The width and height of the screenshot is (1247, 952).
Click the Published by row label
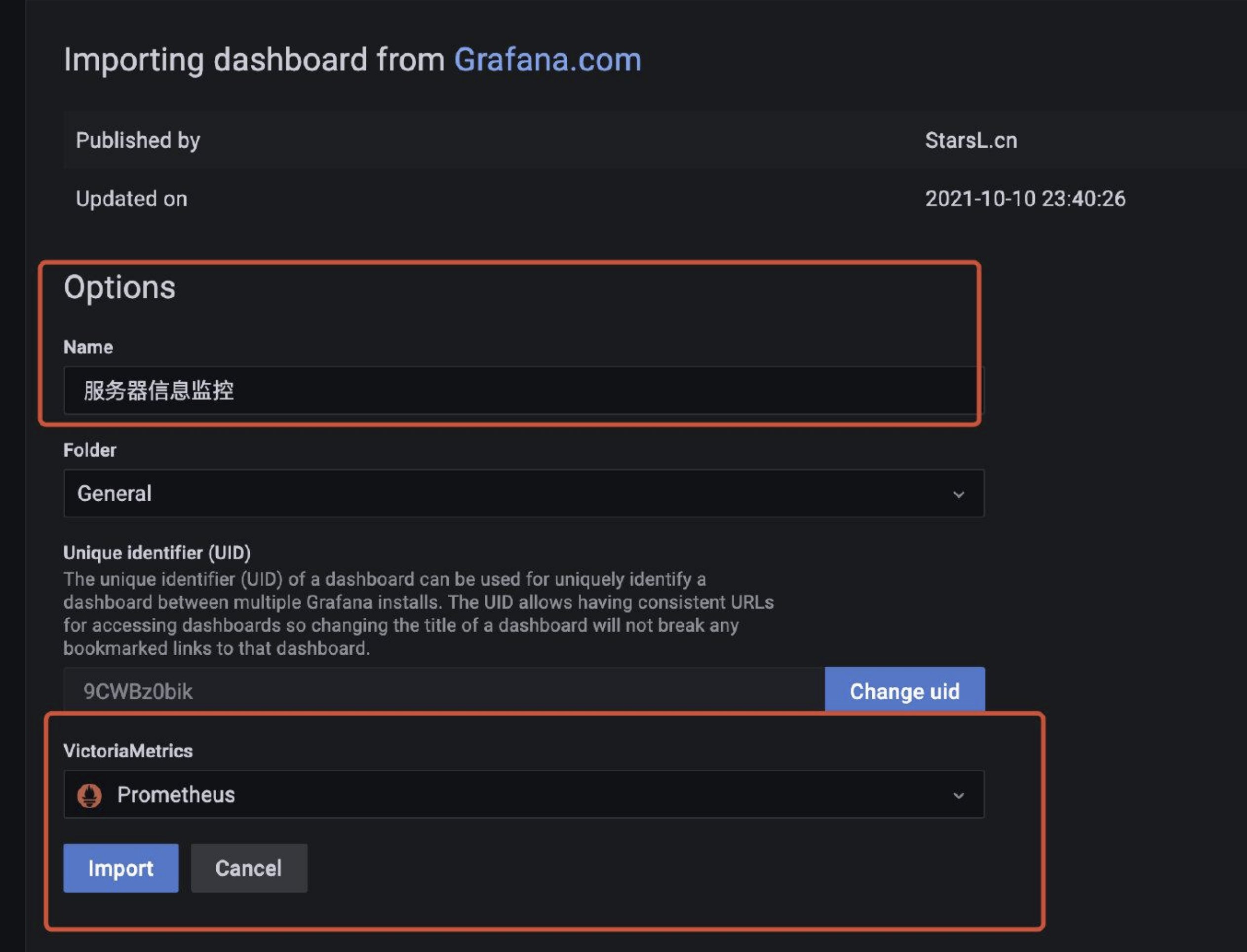[138, 141]
